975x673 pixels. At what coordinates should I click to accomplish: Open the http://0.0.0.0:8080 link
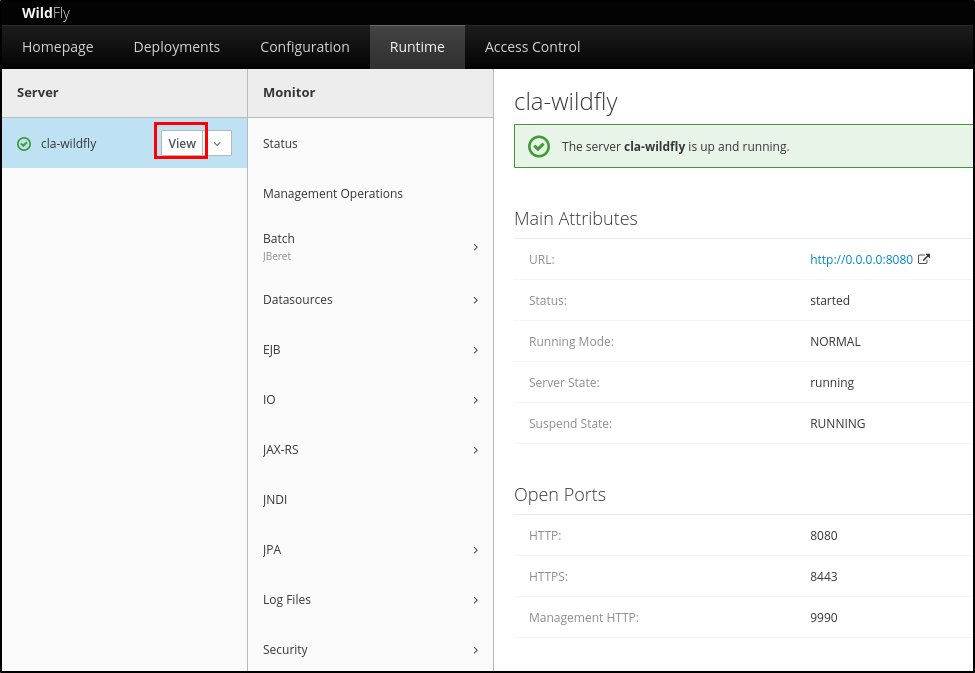click(x=861, y=259)
